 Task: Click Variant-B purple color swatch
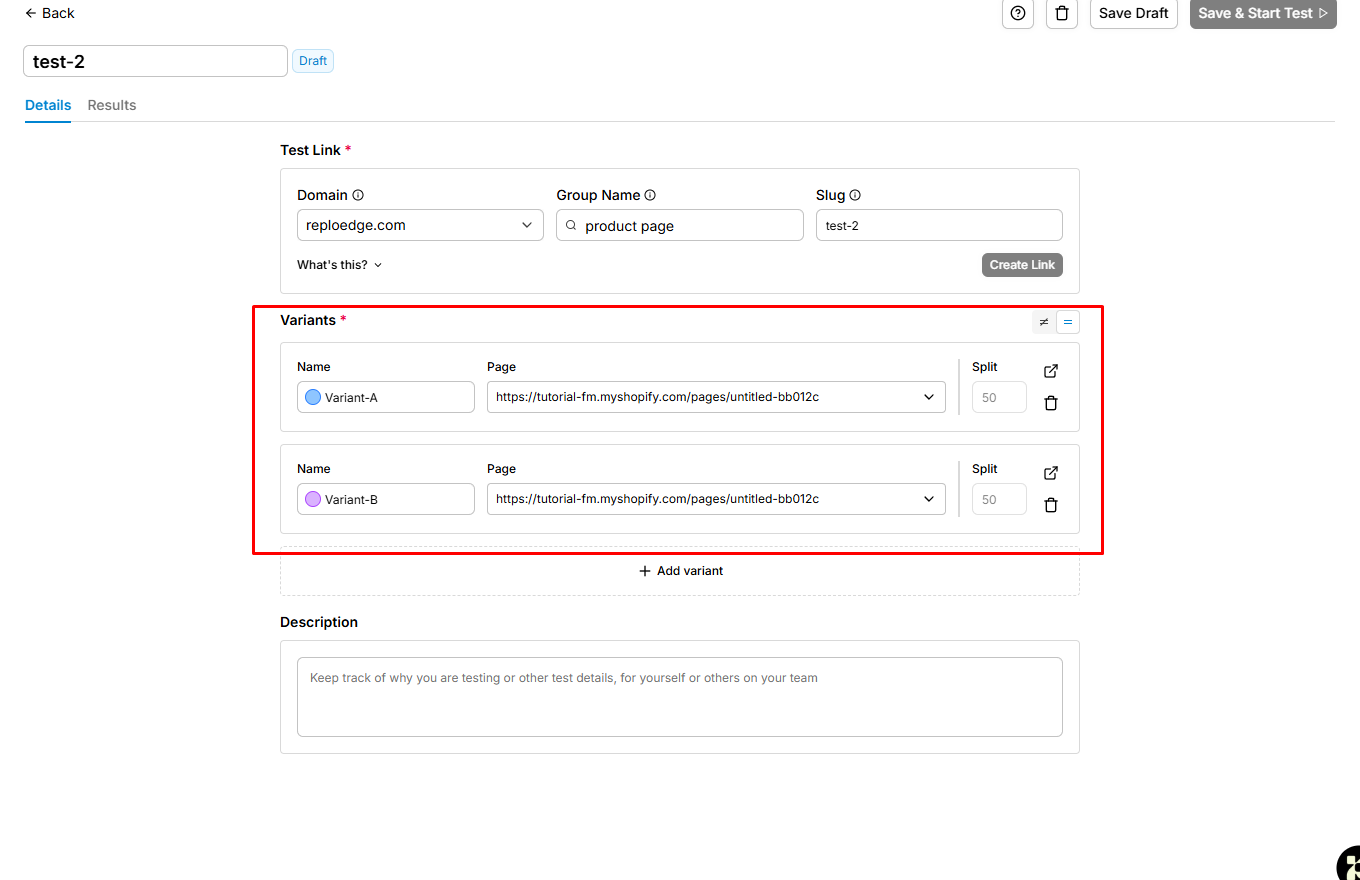click(x=313, y=499)
